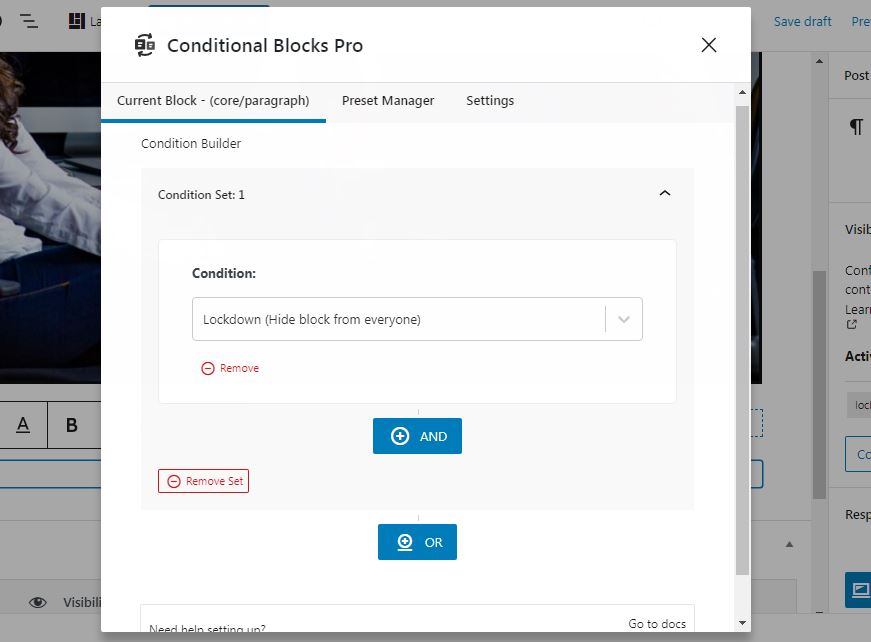Open the Go to docs link
Viewport: 871px width, 642px height.
point(657,624)
